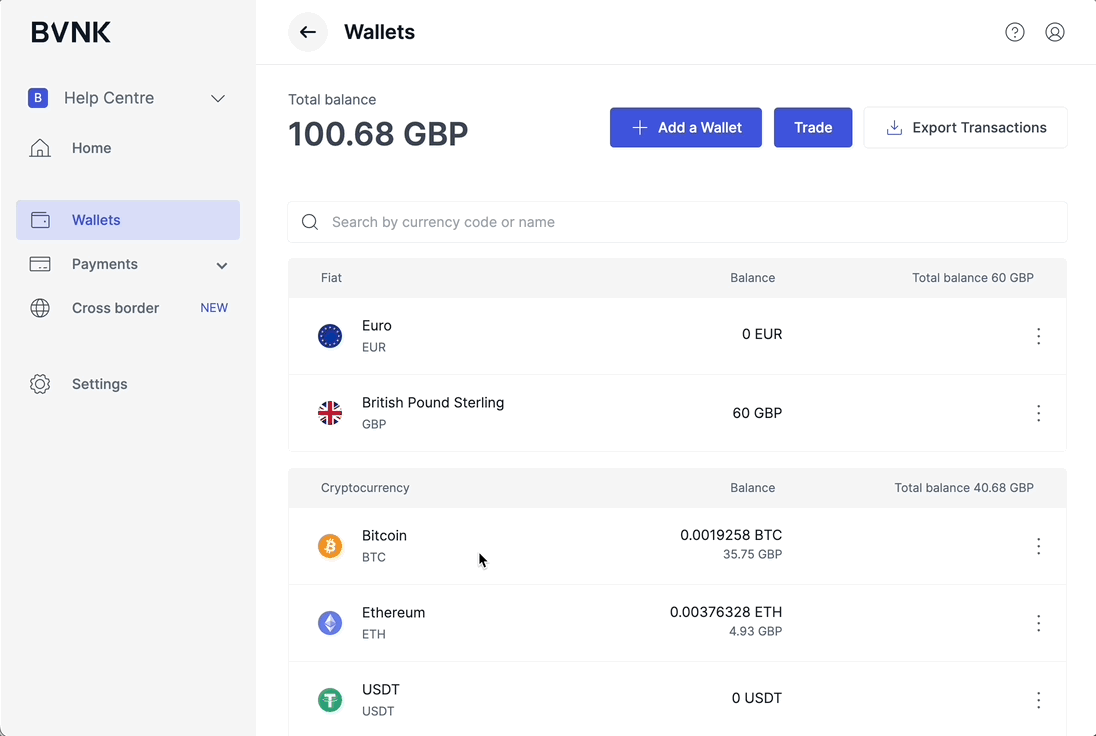This screenshot has height=736, width=1096.
Task: Click the Ethereum currency icon
Action: tap(330, 622)
